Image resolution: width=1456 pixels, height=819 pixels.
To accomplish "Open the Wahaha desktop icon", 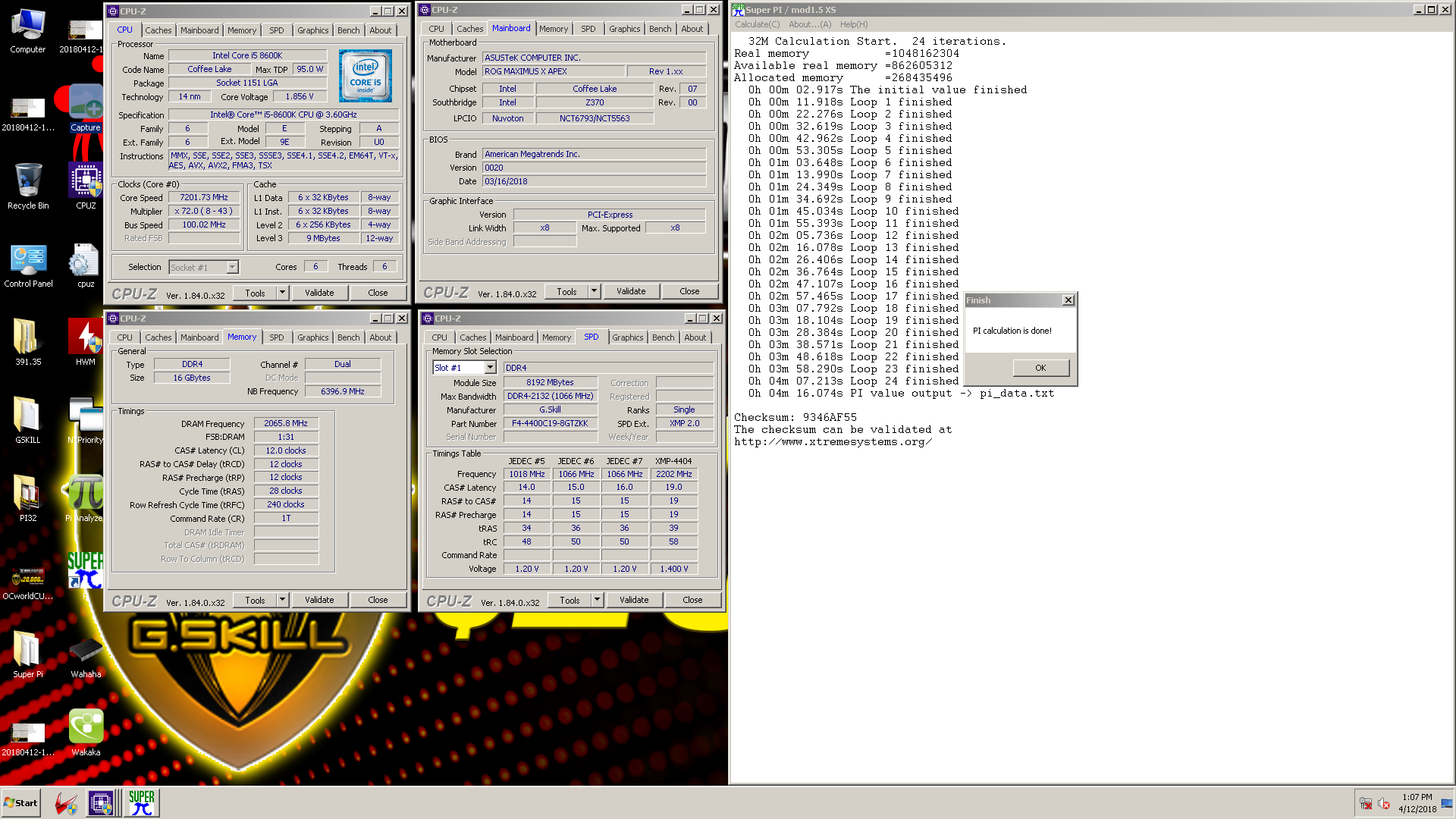I will 86,655.
